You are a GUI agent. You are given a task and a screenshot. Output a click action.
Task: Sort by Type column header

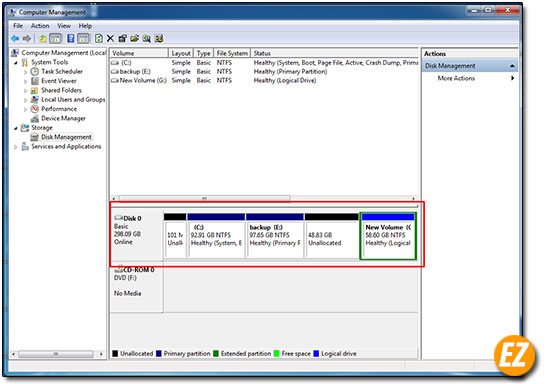point(204,53)
